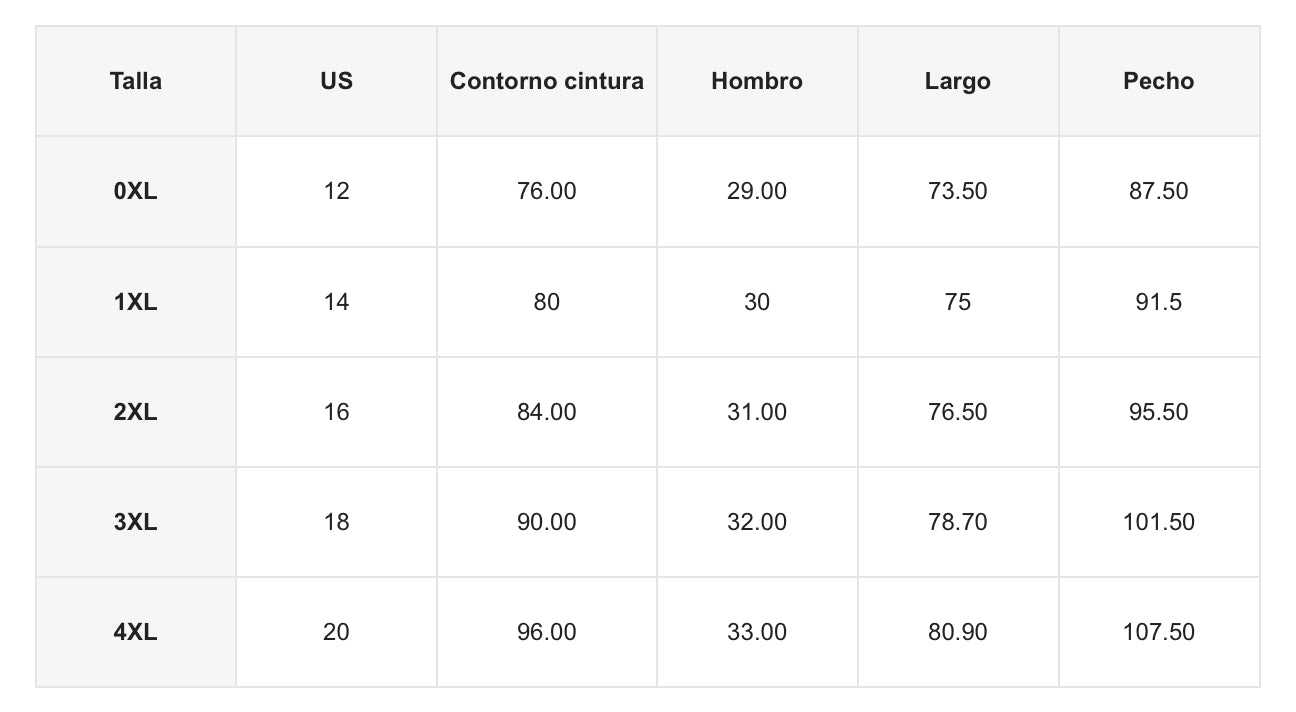1296x712 pixels.
Task: Select the Hombro column header
Action: tap(757, 81)
